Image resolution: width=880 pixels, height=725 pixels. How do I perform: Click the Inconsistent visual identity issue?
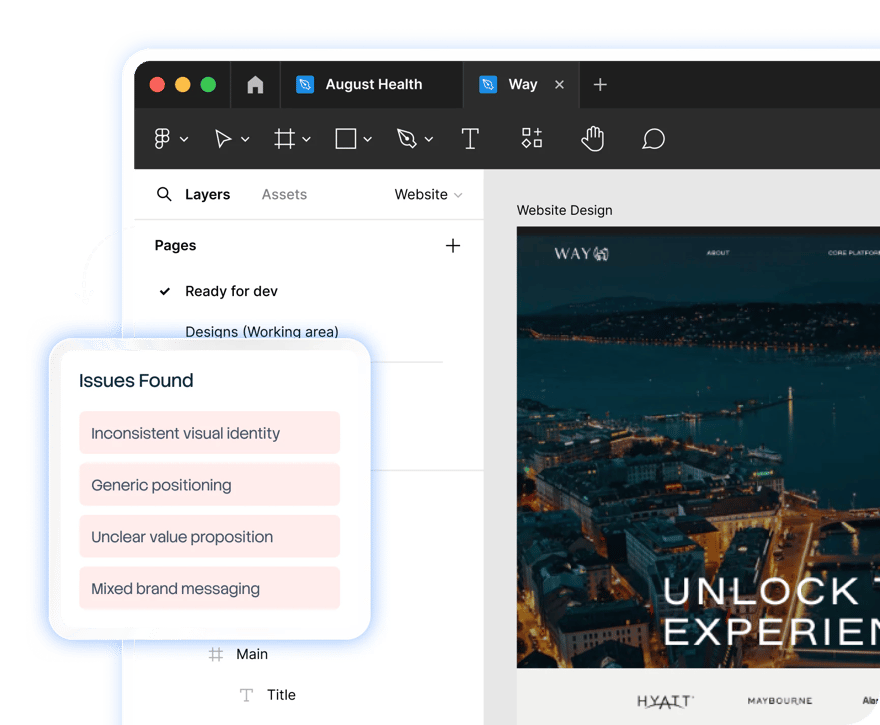tap(209, 433)
